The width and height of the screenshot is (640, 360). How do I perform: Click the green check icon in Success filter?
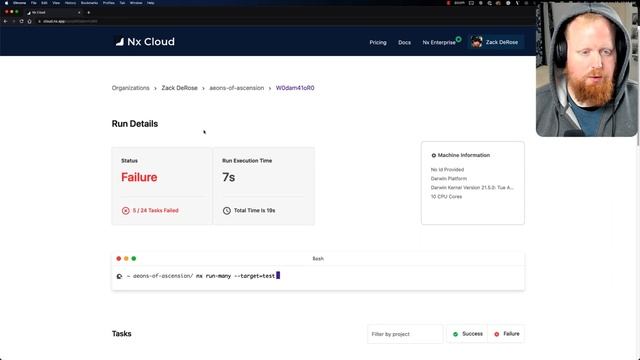coord(456,334)
